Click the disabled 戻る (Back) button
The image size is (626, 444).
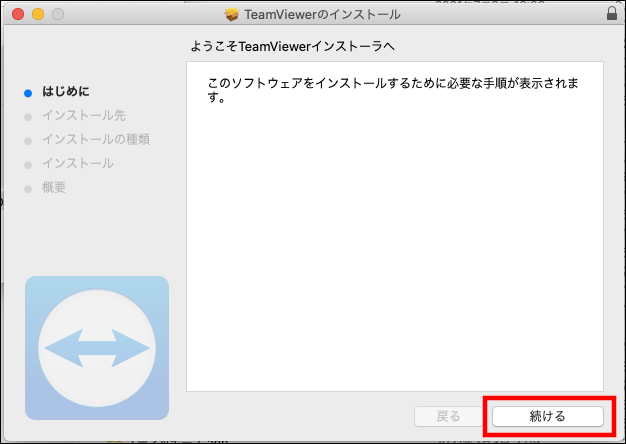pyautogui.click(x=448, y=416)
